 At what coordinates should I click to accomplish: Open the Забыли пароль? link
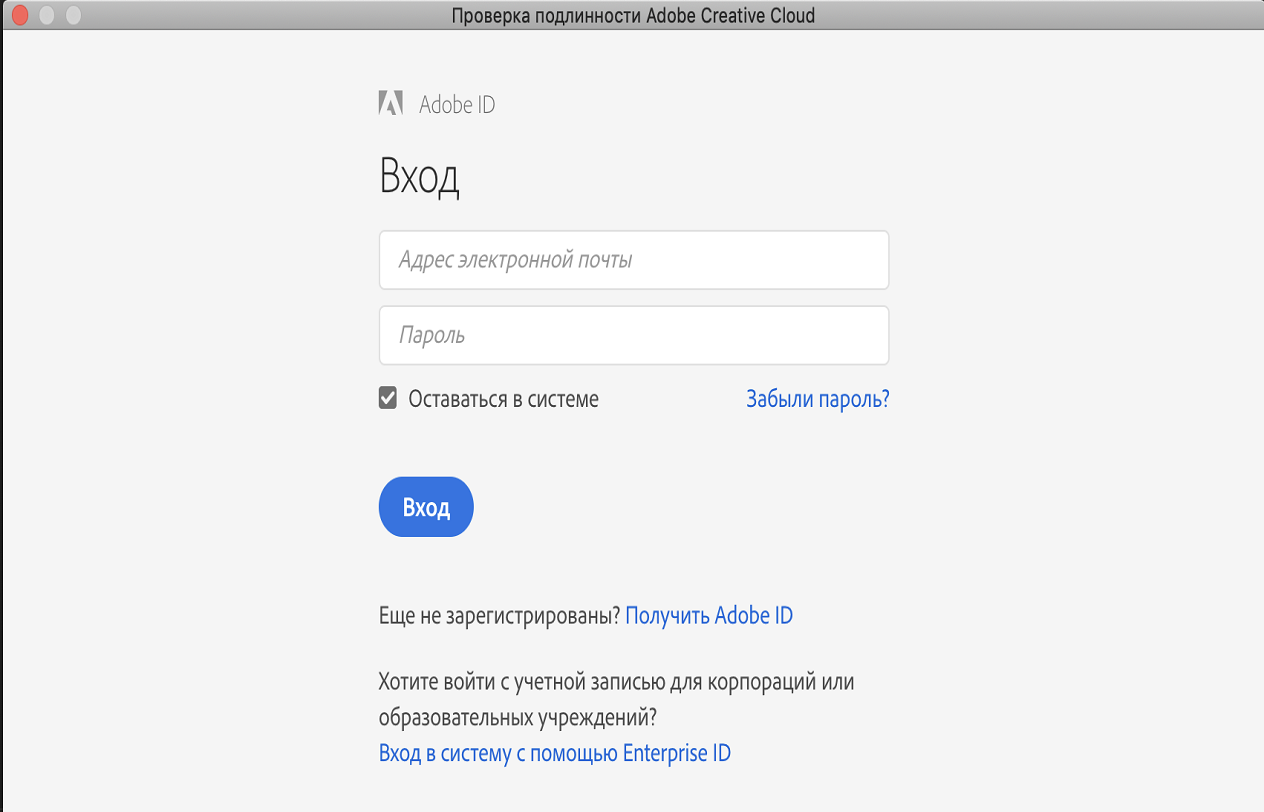[817, 399]
